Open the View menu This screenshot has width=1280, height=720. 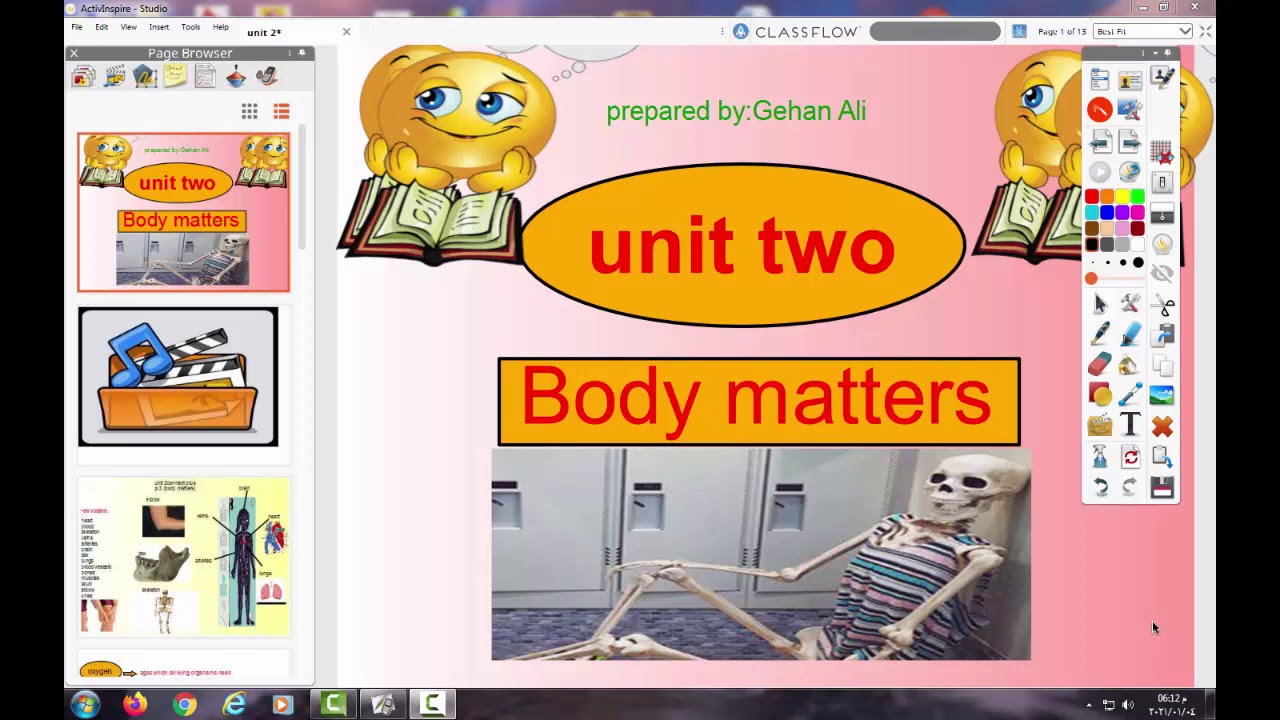[x=129, y=27]
